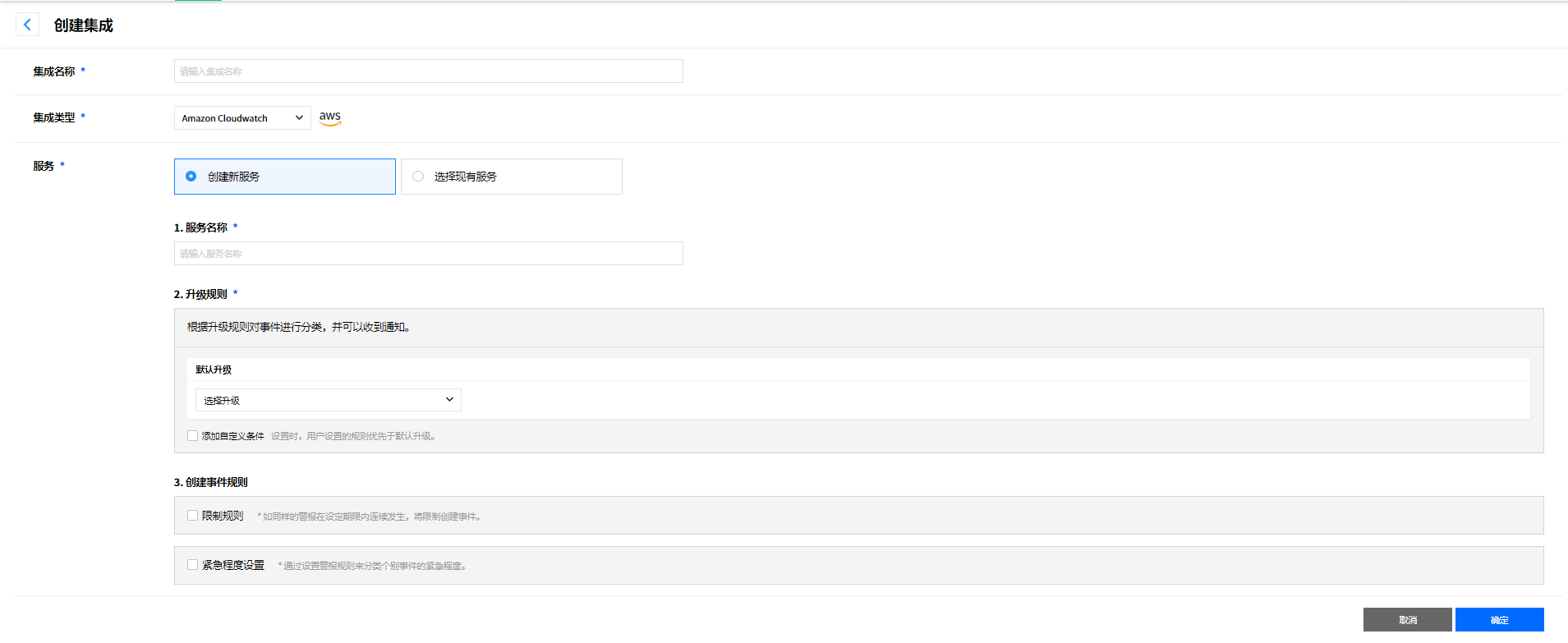
Task: Click the 创建集成 page title
Action: (84, 25)
